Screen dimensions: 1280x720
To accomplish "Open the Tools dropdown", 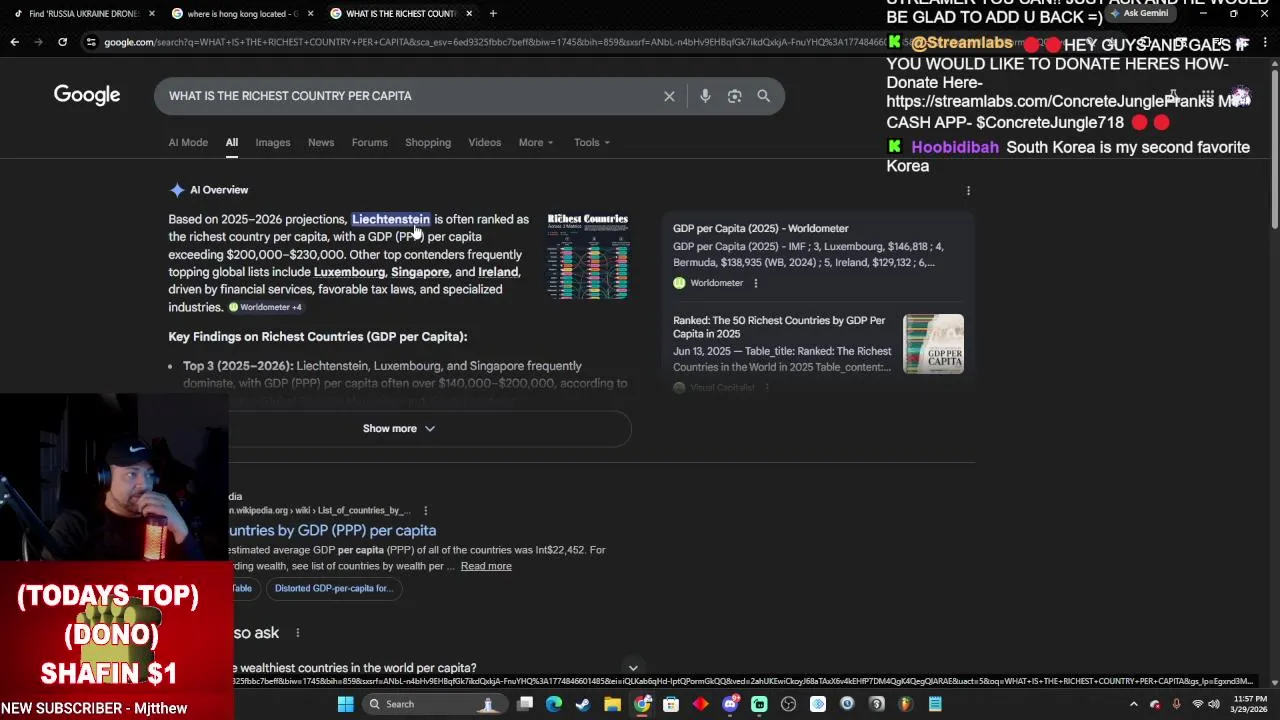I will [592, 142].
